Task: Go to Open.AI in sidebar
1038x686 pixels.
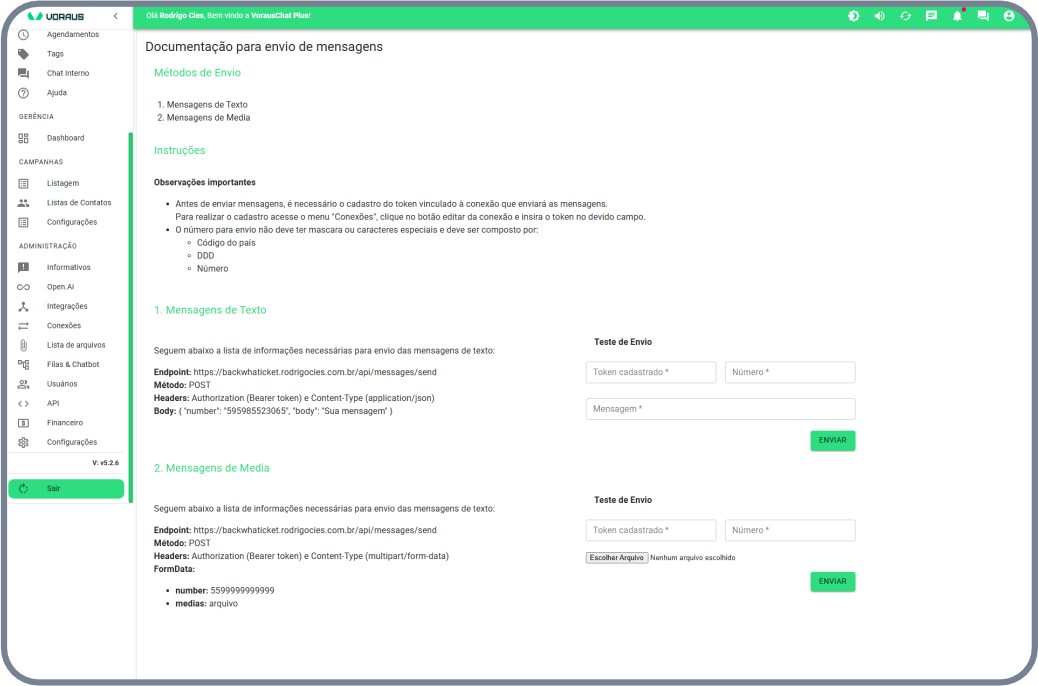Action: 60,287
